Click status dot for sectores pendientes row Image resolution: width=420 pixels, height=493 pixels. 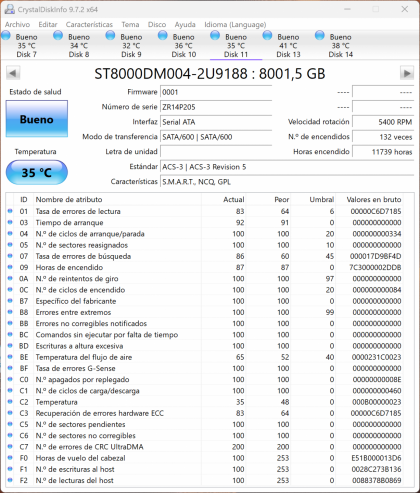click(10, 424)
